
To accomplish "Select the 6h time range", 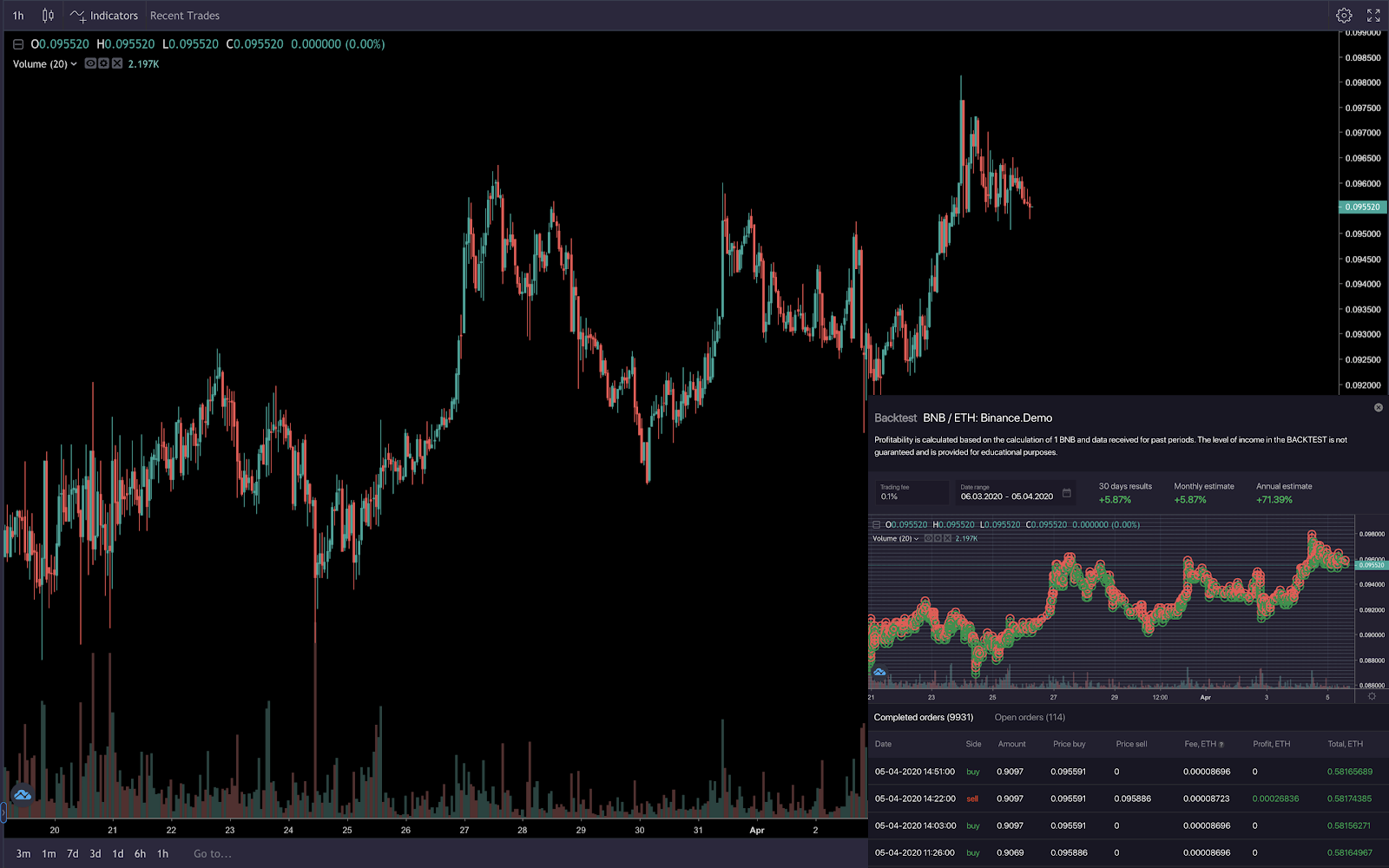I will (x=140, y=854).
